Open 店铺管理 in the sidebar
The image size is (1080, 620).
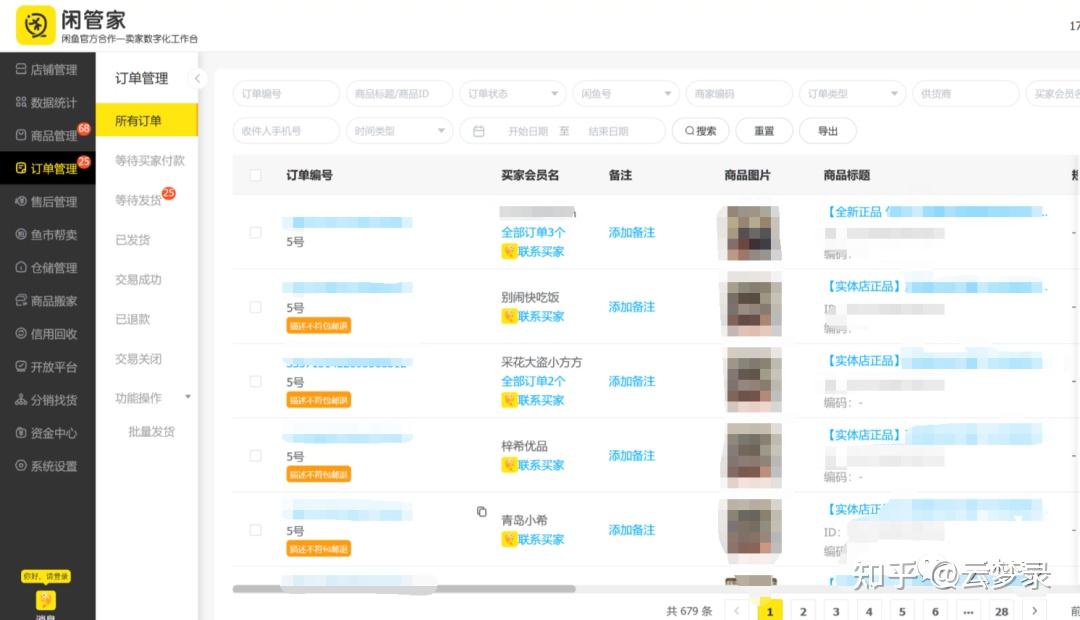click(47, 70)
